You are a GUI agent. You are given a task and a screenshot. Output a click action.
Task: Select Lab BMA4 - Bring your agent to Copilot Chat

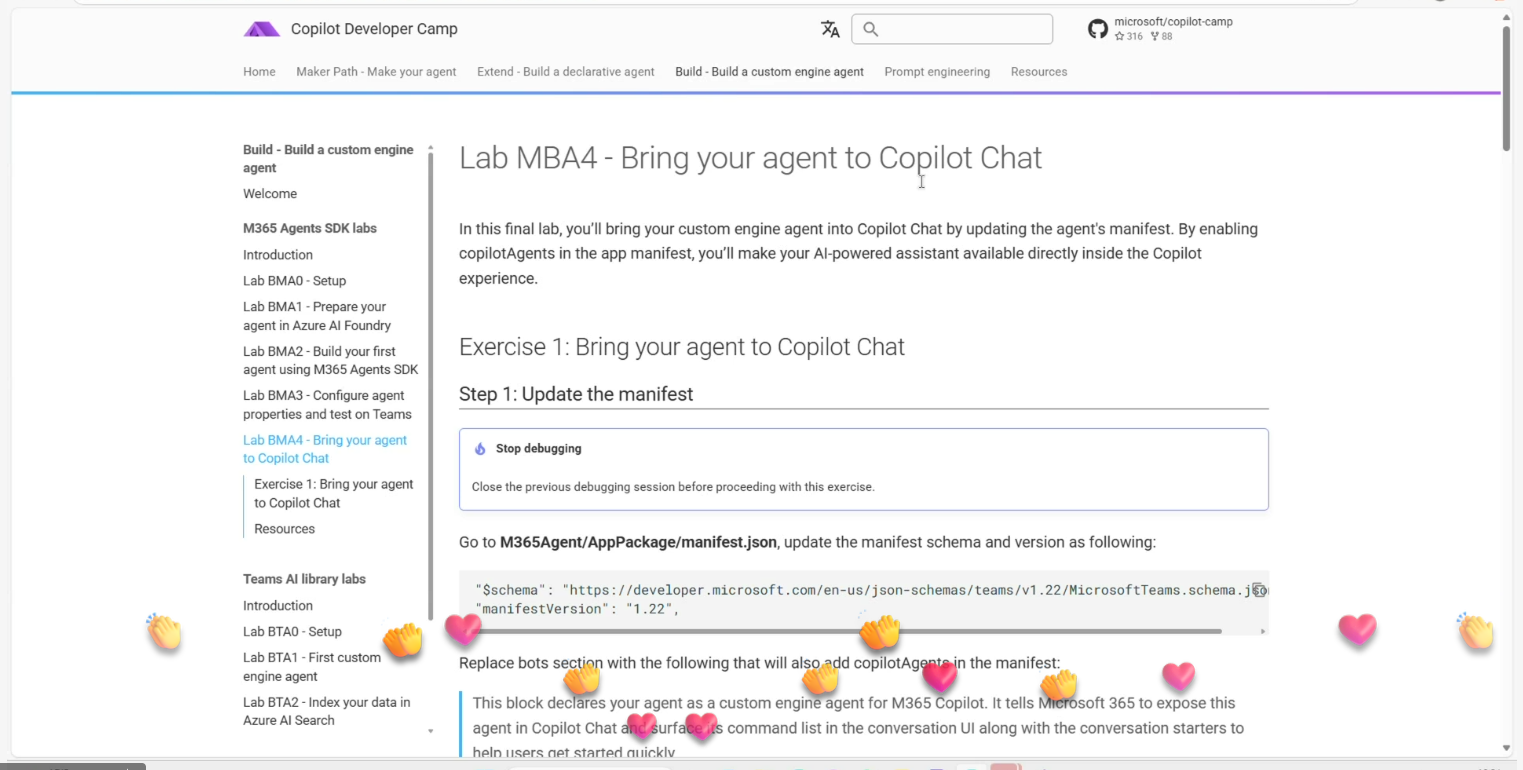coord(325,449)
